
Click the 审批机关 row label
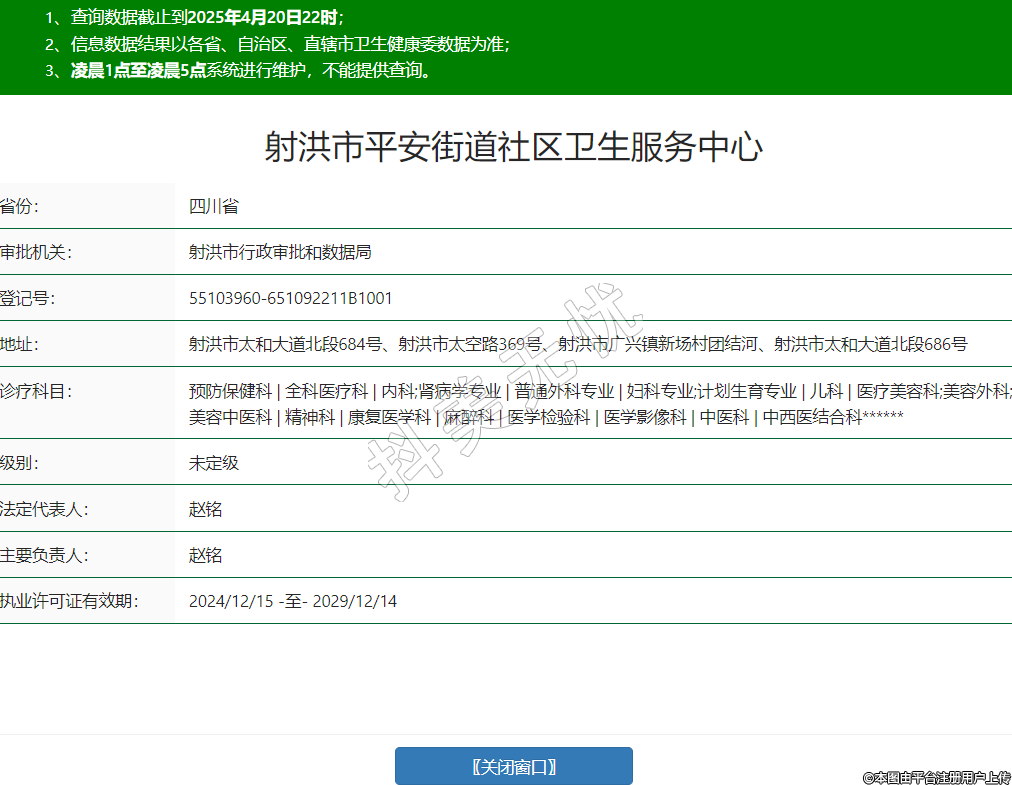coord(35,252)
